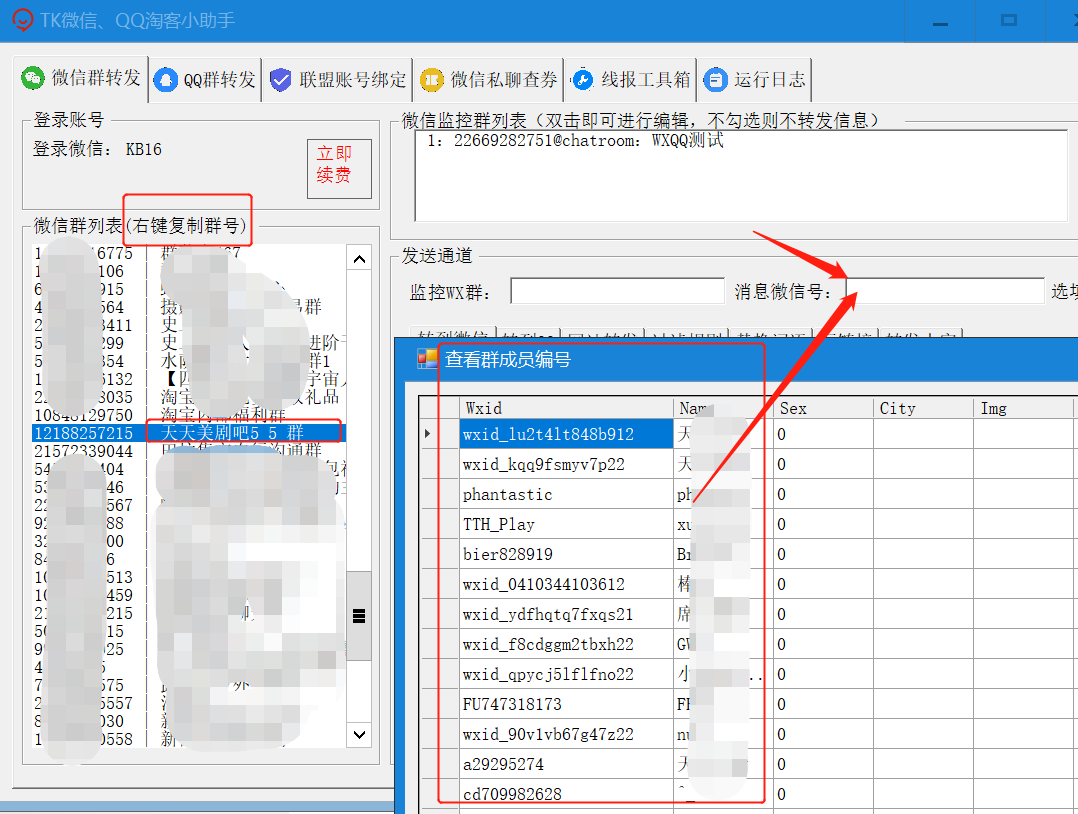This screenshot has height=814, width=1078.
Task: Select cell wxid_0410344103612
Action: coord(566,584)
